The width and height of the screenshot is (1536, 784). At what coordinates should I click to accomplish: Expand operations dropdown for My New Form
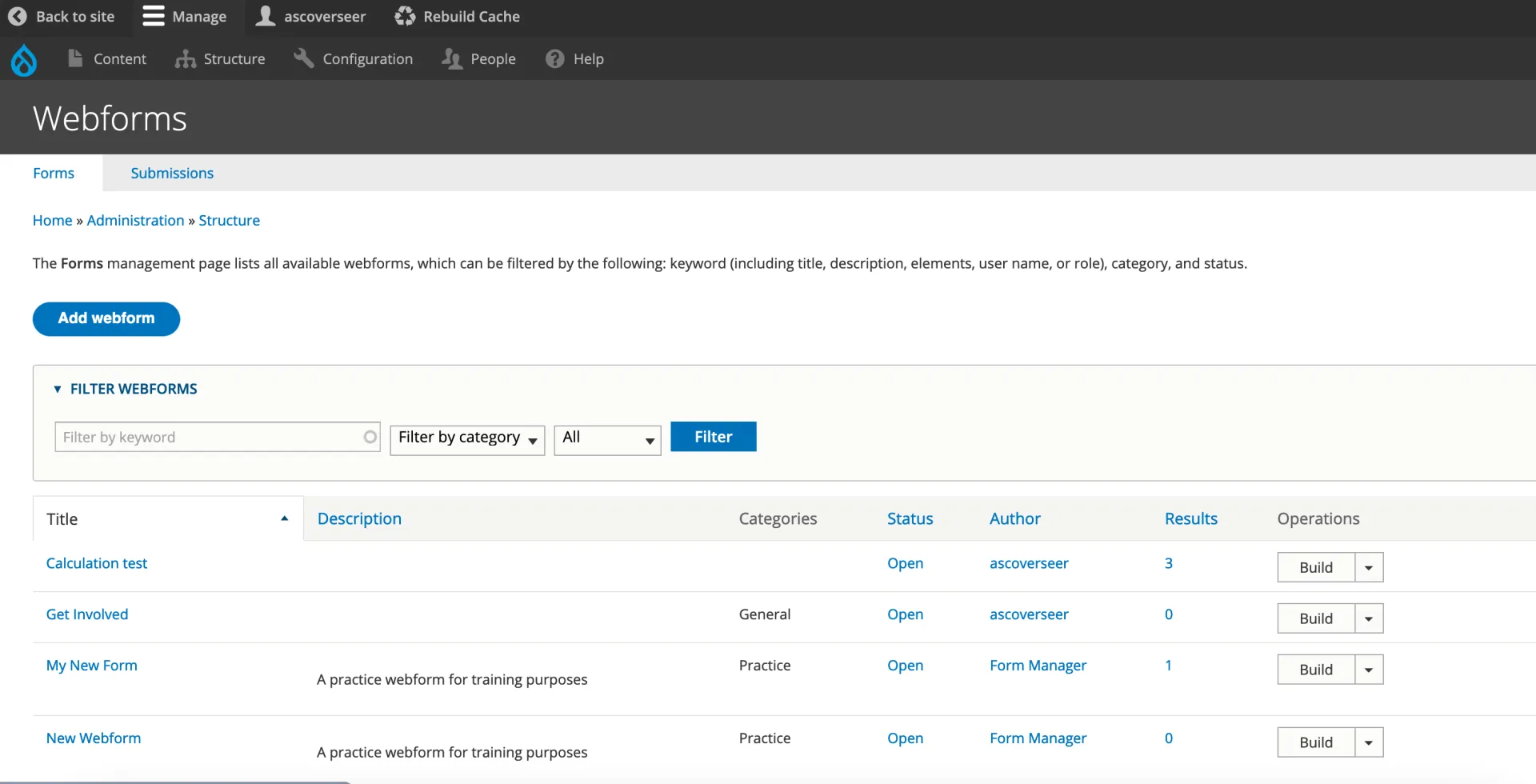tap(1369, 670)
